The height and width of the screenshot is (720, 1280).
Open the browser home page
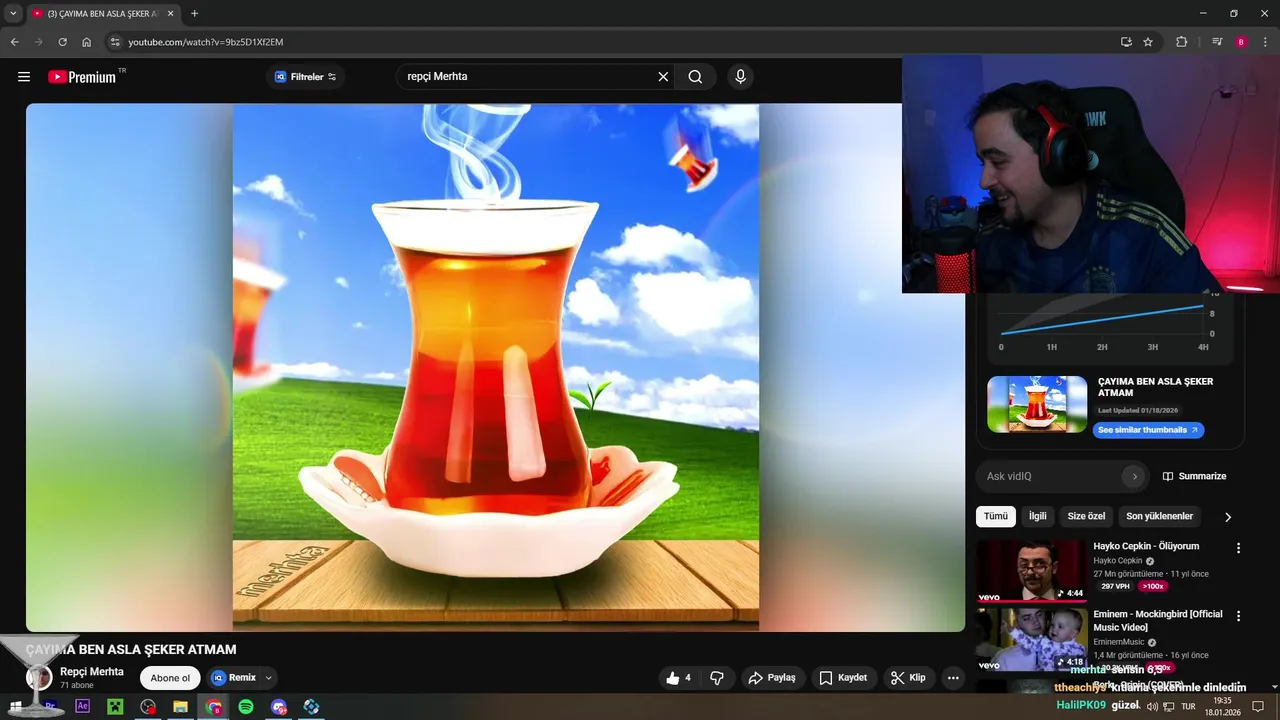pyautogui.click(x=87, y=42)
